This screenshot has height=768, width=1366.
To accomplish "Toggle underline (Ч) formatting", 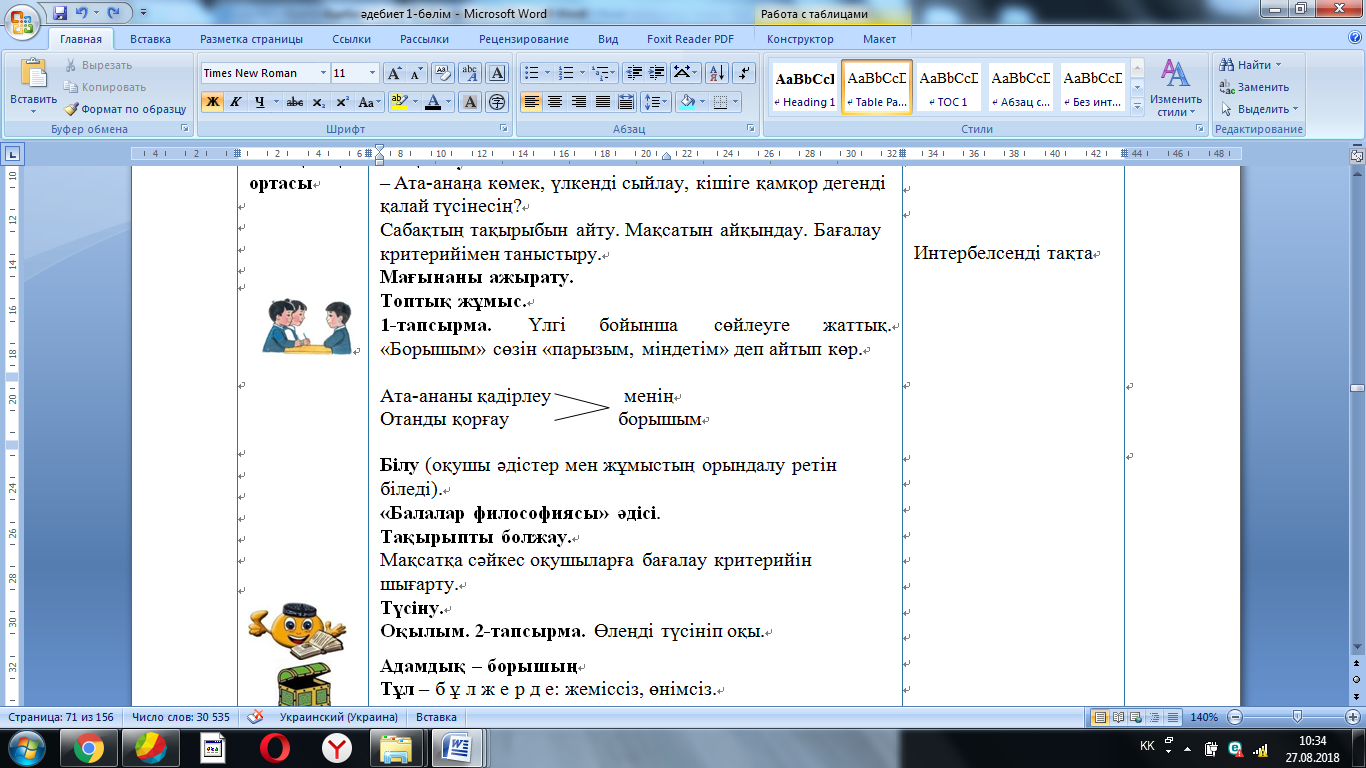I will coord(259,102).
